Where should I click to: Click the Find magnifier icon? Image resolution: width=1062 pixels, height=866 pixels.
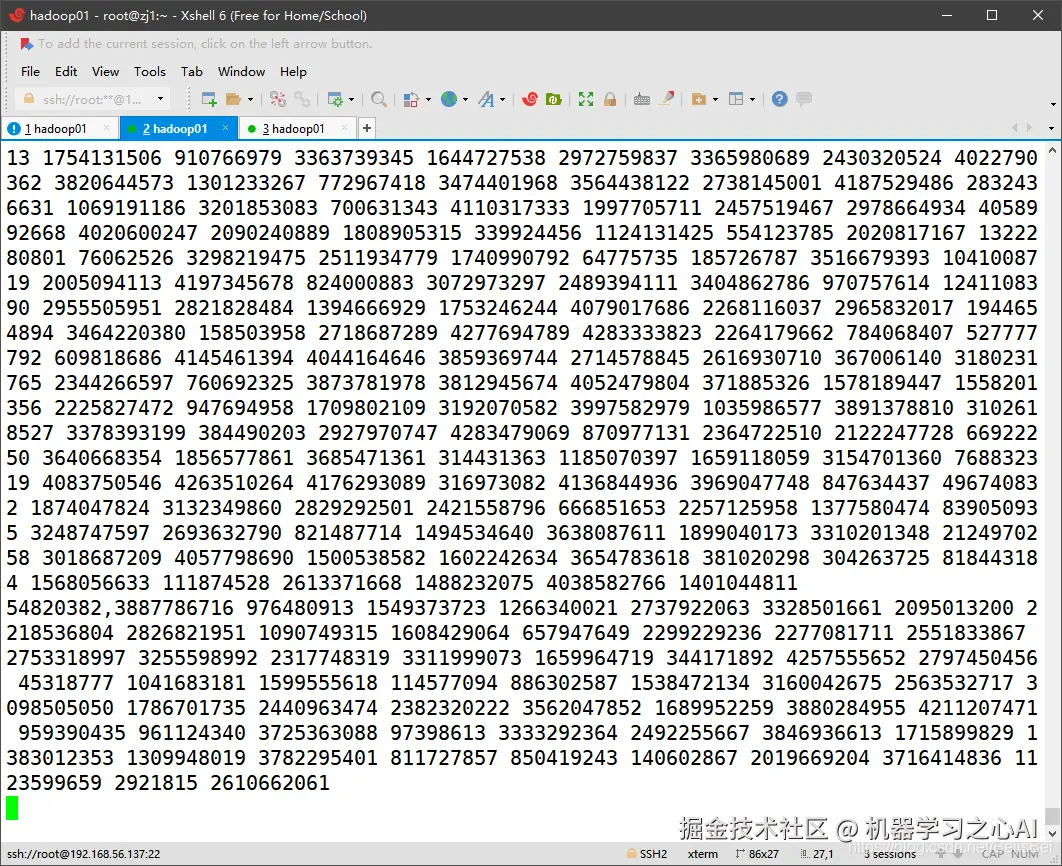(x=379, y=100)
